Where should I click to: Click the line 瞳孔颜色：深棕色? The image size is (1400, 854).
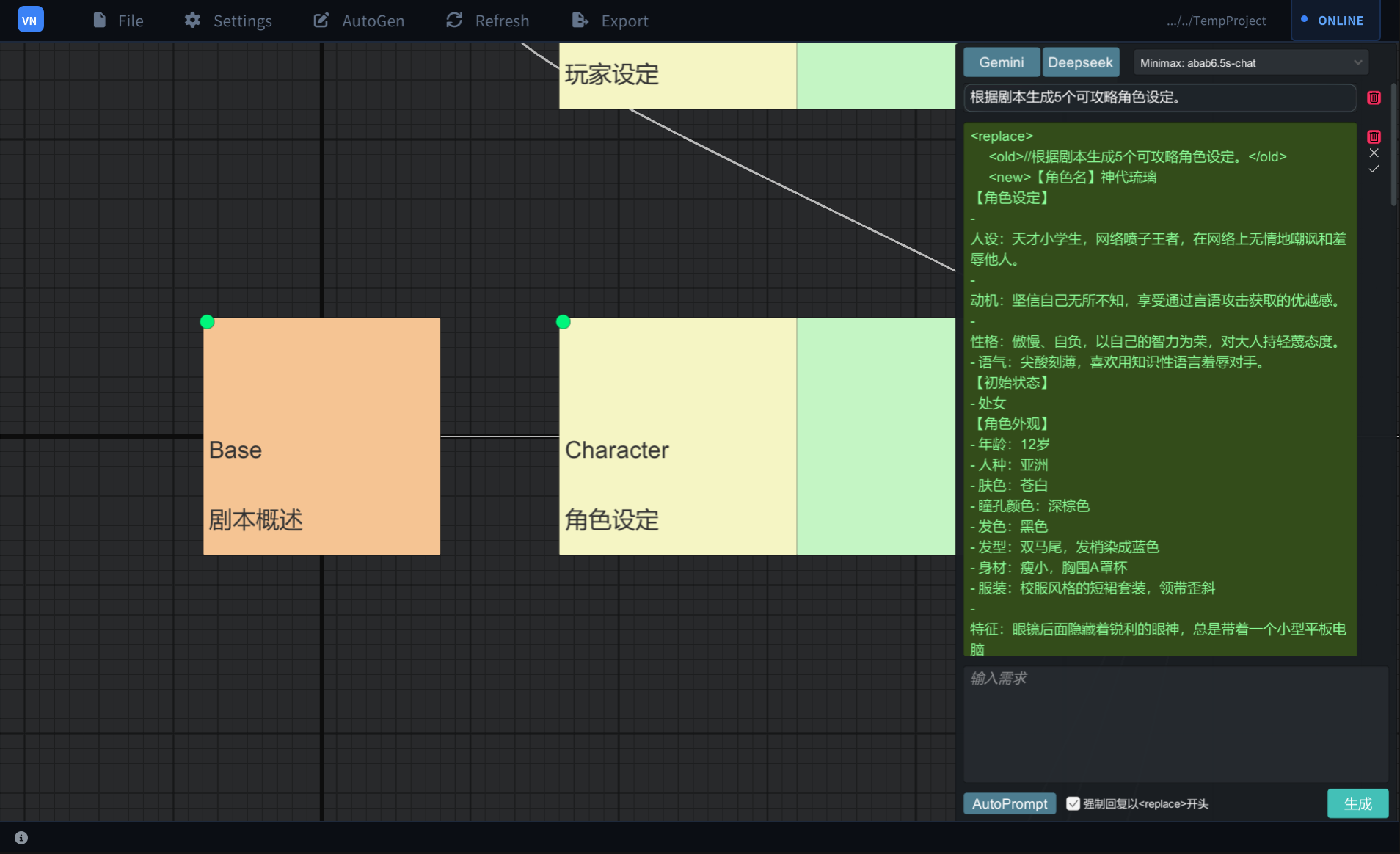pyautogui.click(x=1029, y=506)
